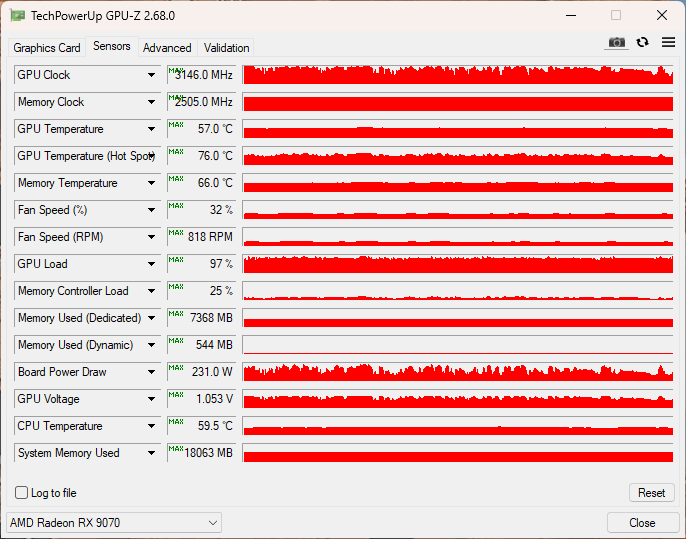The height and width of the screenshot is (539, 686).
Task: Open the AMD Radeon RX 9070 GPU selector
Action: (x=114, y=523)
